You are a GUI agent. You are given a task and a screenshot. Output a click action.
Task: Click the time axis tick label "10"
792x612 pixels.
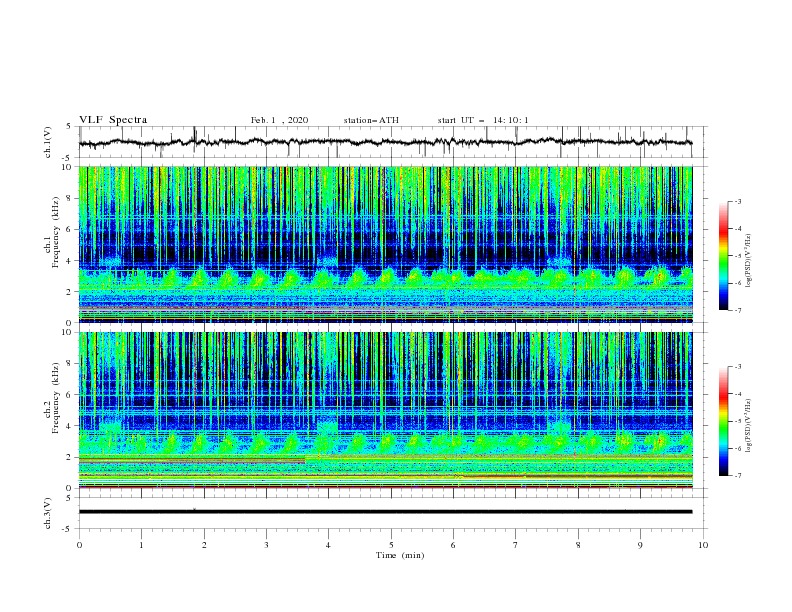703,545
